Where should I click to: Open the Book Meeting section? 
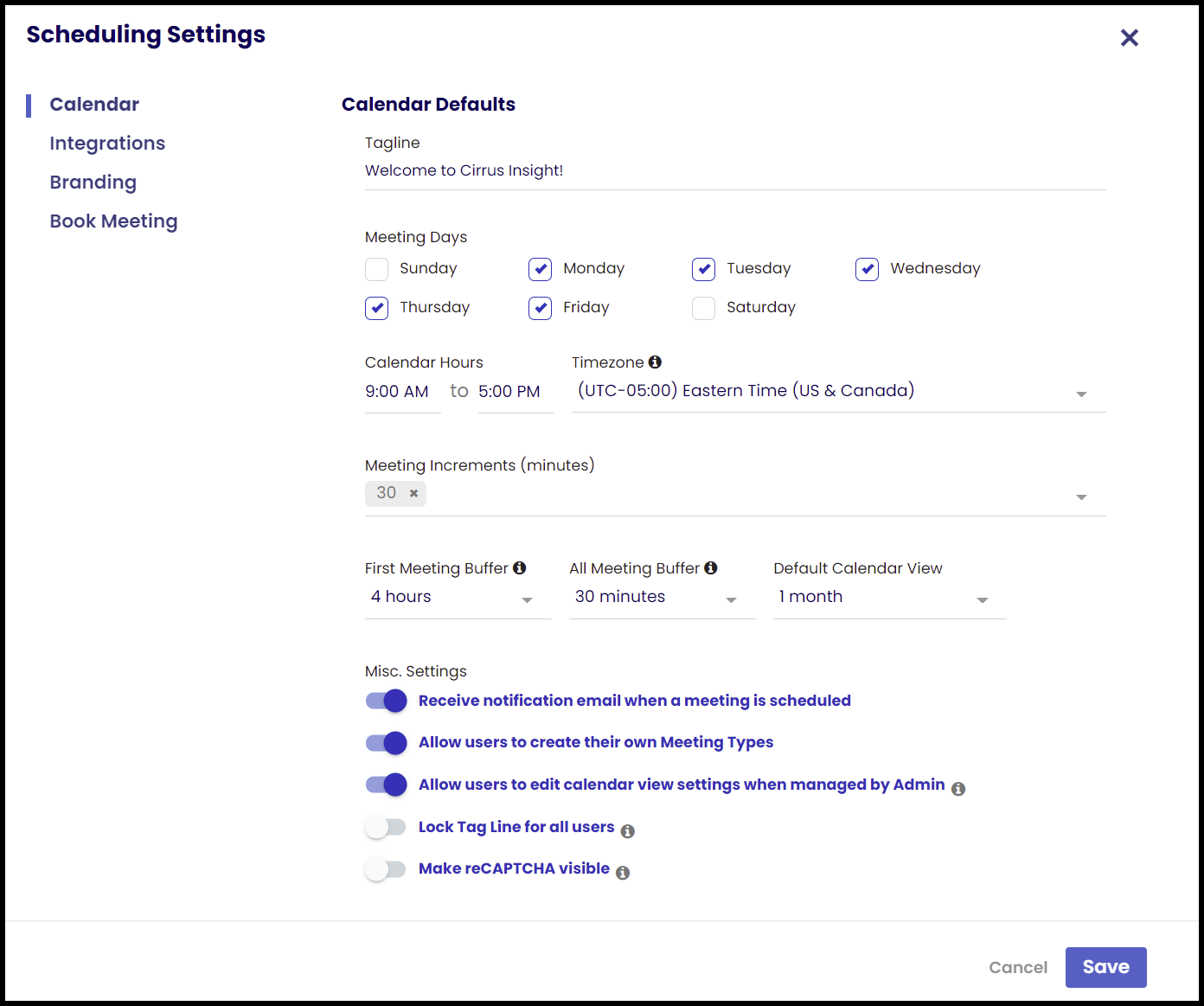[x=113, y=221]
